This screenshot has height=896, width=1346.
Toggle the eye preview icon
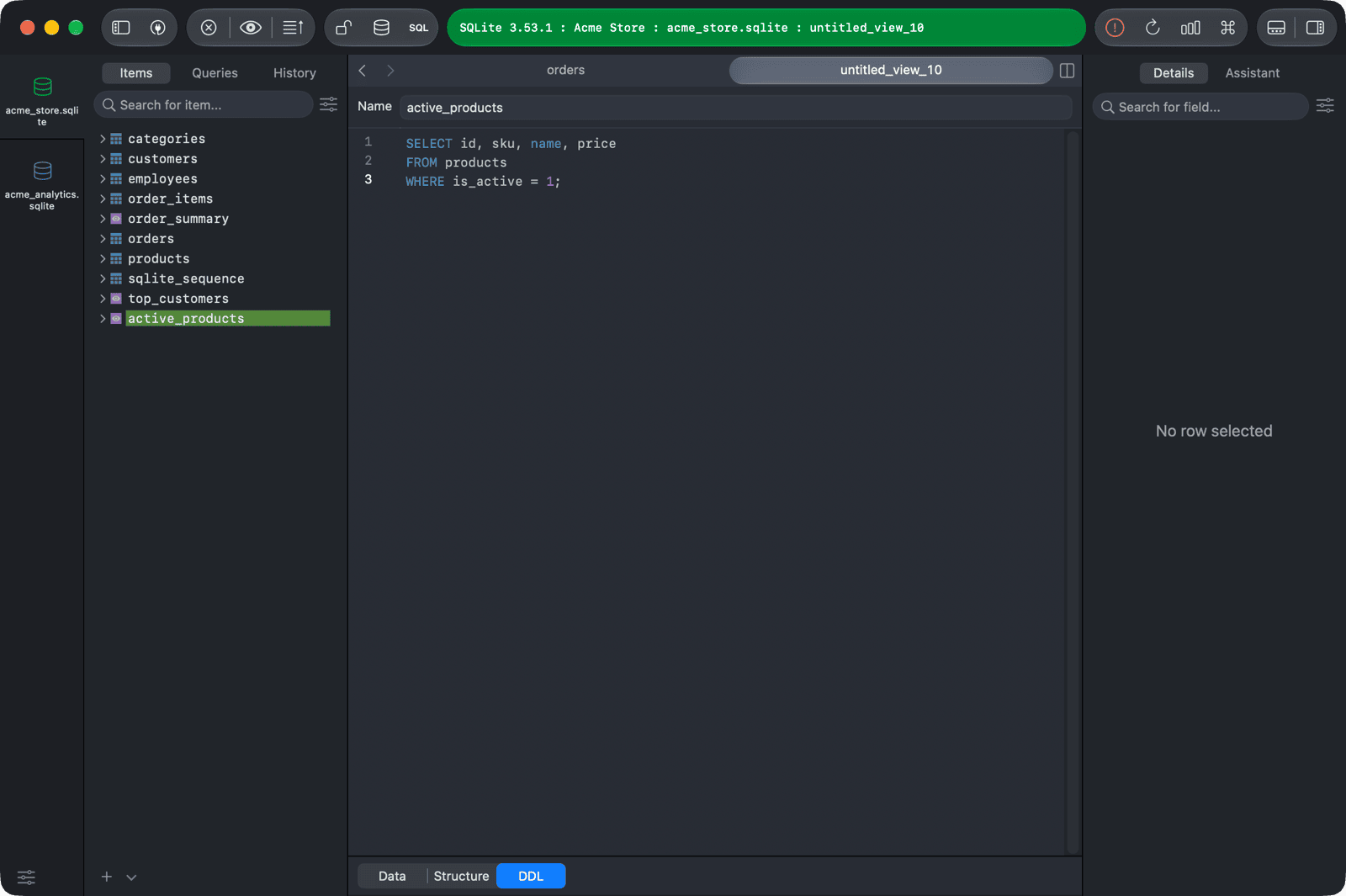(x=250, y=28)
